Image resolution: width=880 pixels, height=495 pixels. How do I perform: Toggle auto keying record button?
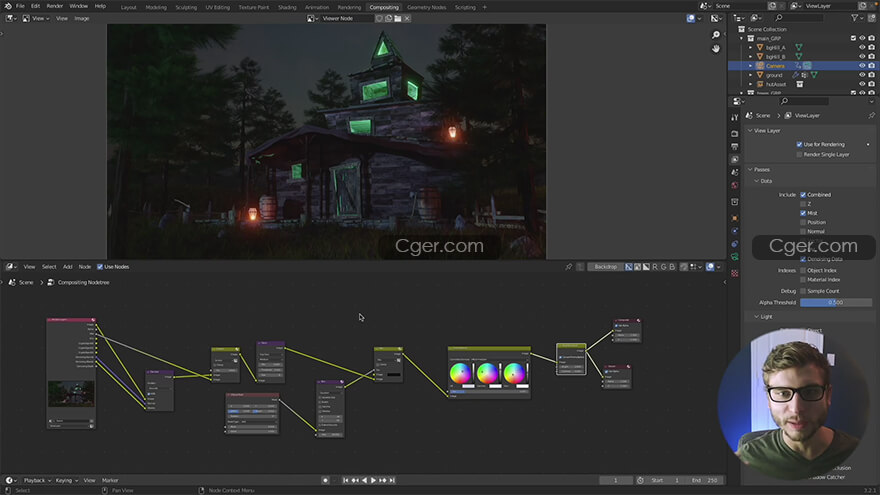[x=326, y=480]
